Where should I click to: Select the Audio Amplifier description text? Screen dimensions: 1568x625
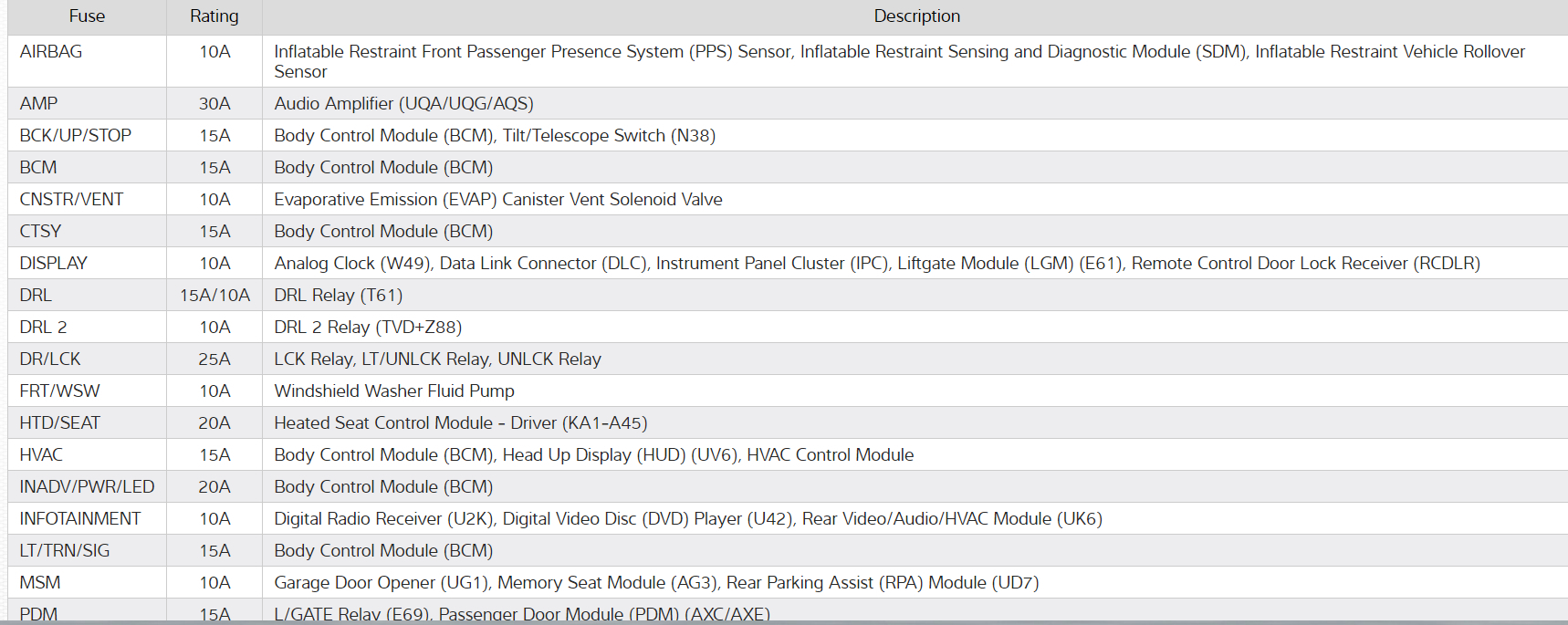click(x=403, y=104)
